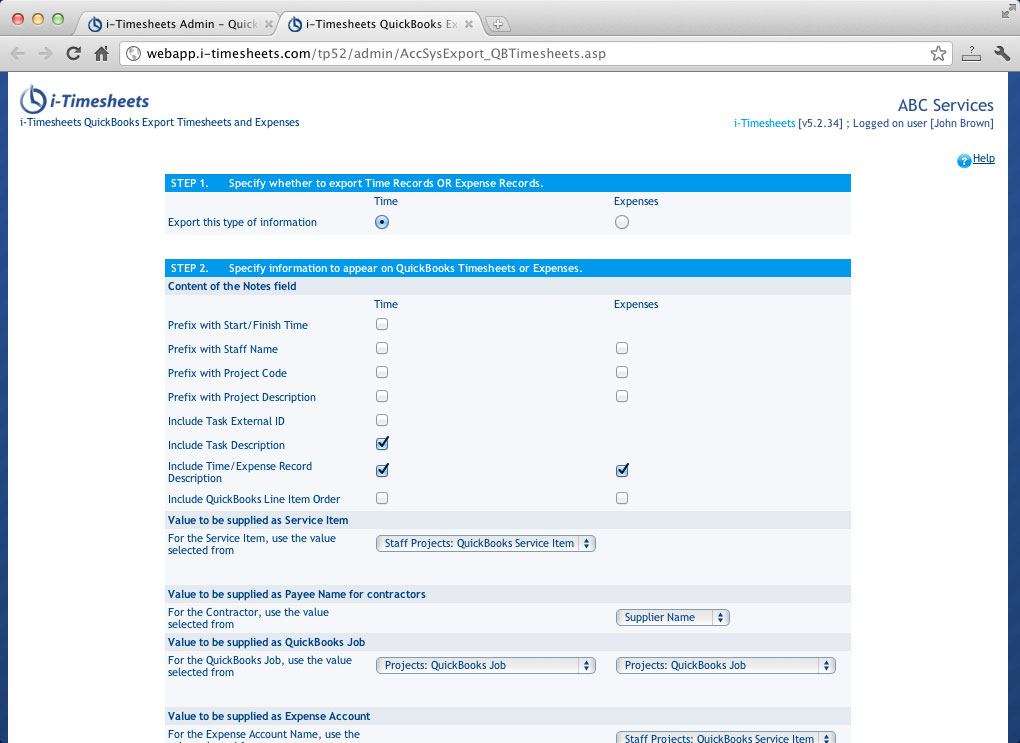The width and height of the screenshot is (1020, 743).
Task: Click the browser back arrow
Action: tap(18, 53)
